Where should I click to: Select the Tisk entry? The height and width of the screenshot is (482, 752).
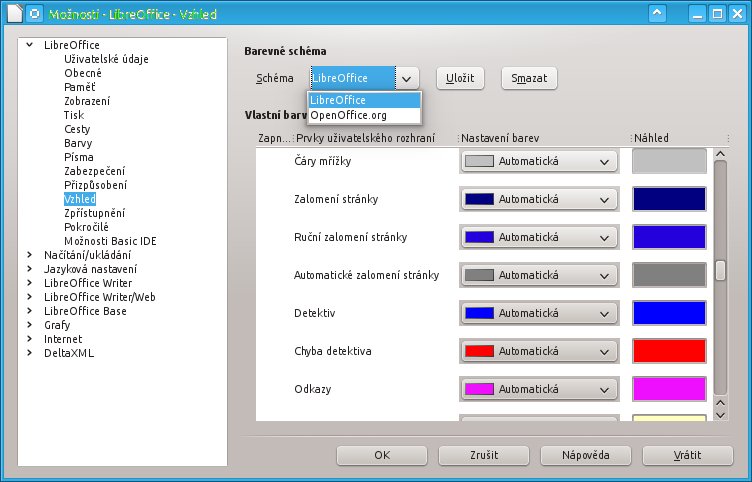click(x=74, y=115)
